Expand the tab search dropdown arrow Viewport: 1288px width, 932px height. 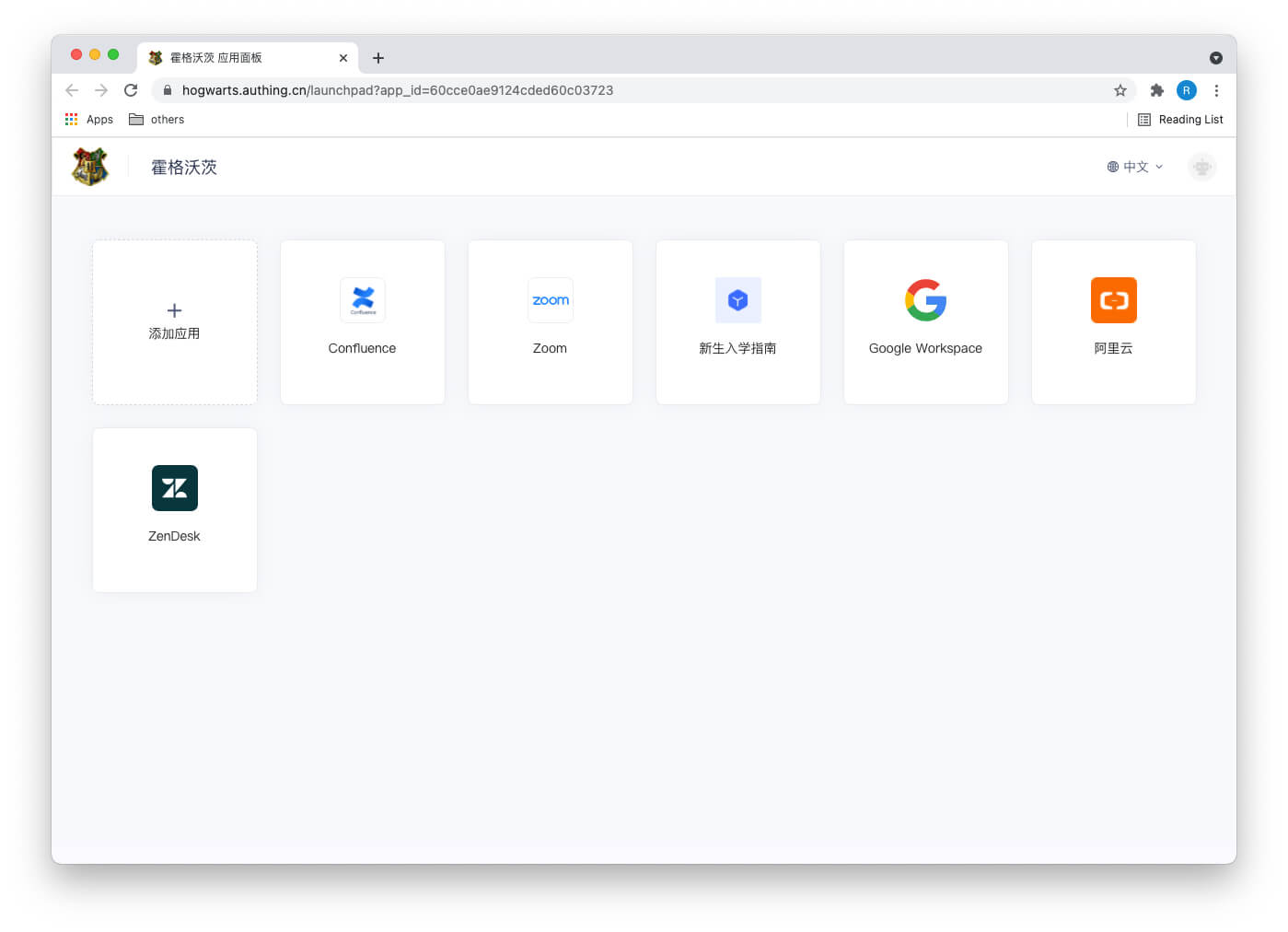pyautogui.click(x=1215, y=58)
